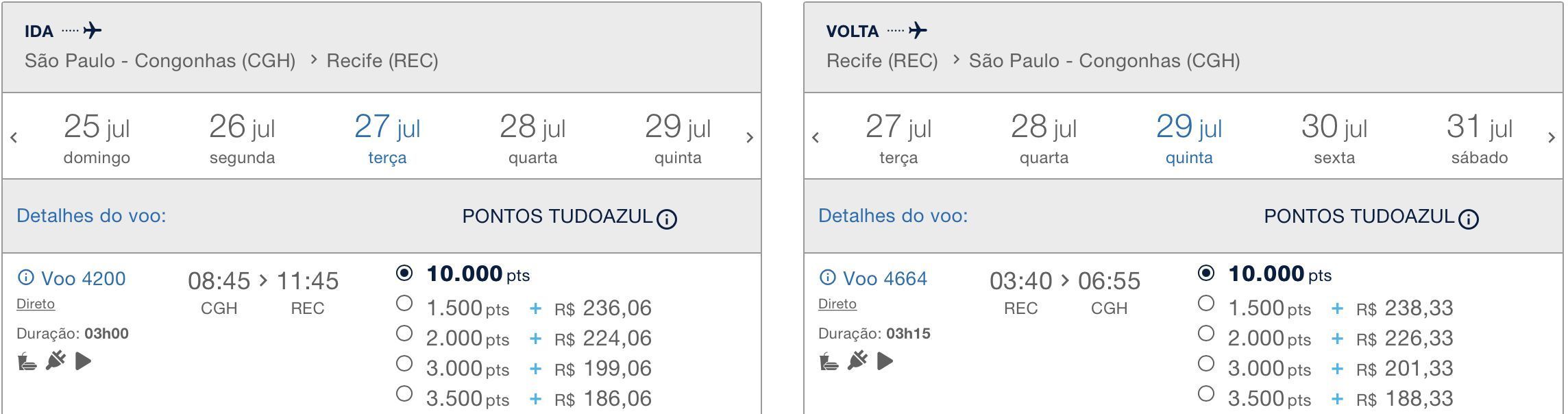The image size is (1568, 414).
Task: Show earlier dates in IDA calendar
Action: pos(14,138)
